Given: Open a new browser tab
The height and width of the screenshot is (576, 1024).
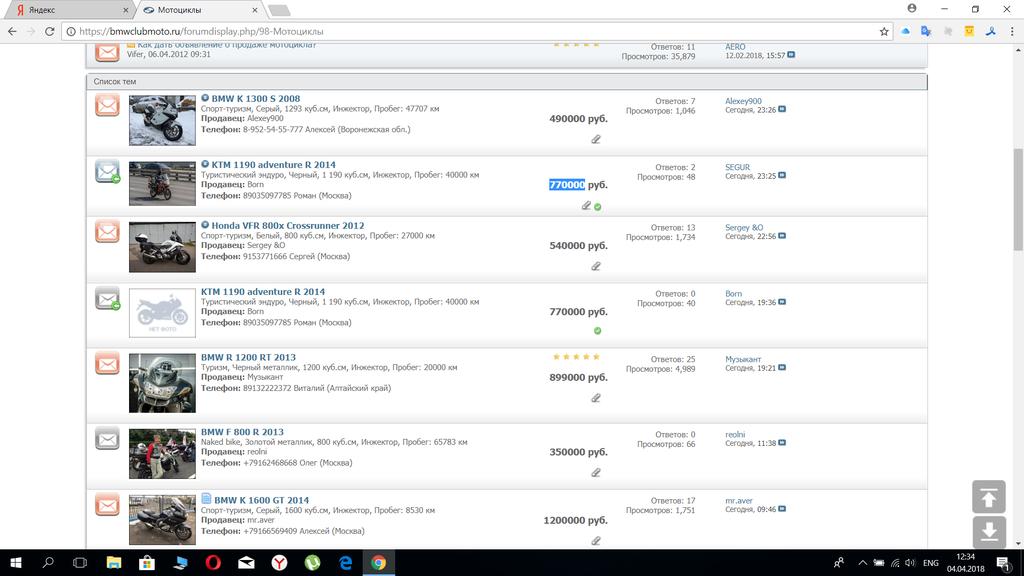Looking at the screenshot, I should click(x=279, y=10).
